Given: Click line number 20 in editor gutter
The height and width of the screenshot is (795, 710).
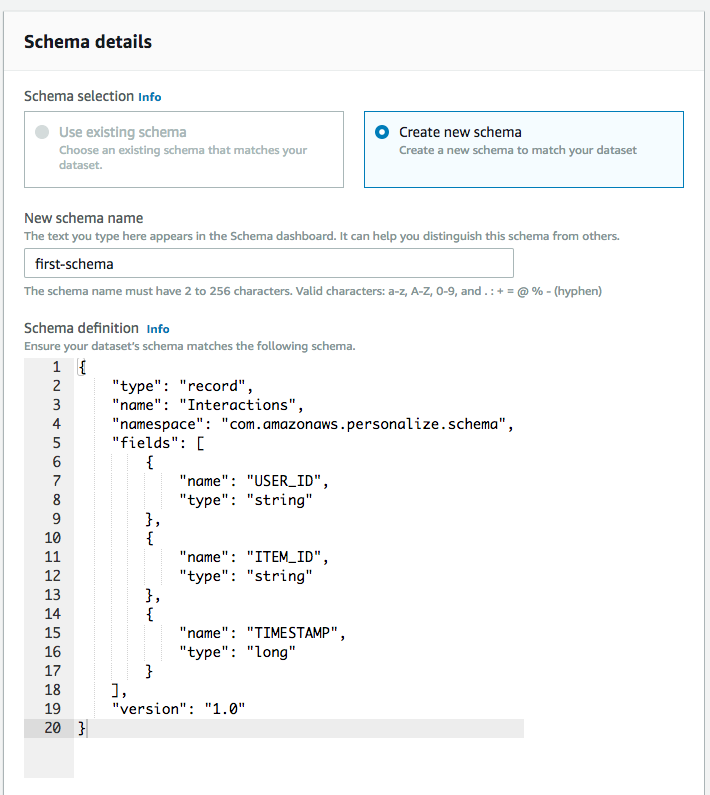Looking at the screenshot, I should coord(52,728).
